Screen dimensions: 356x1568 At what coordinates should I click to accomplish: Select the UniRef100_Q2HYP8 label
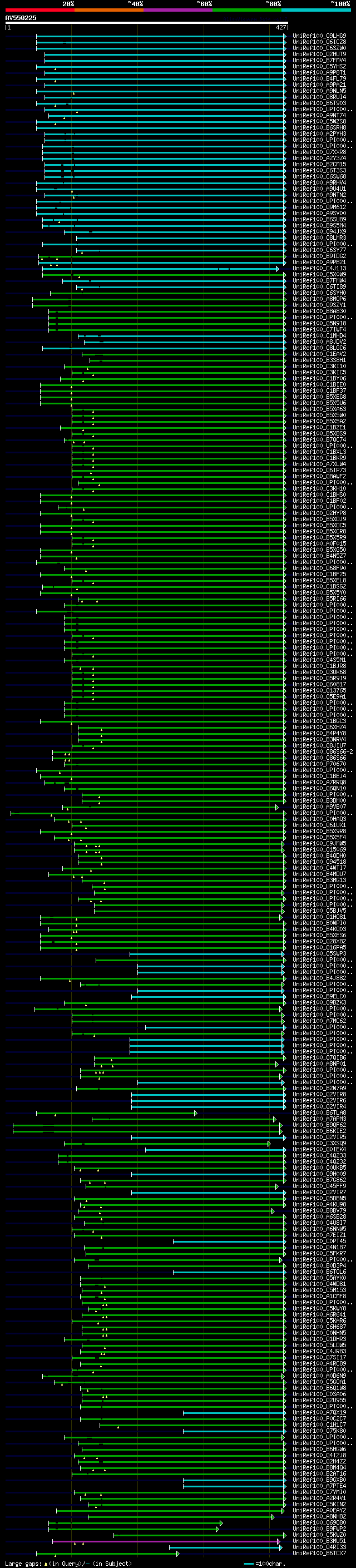(319, 513)
